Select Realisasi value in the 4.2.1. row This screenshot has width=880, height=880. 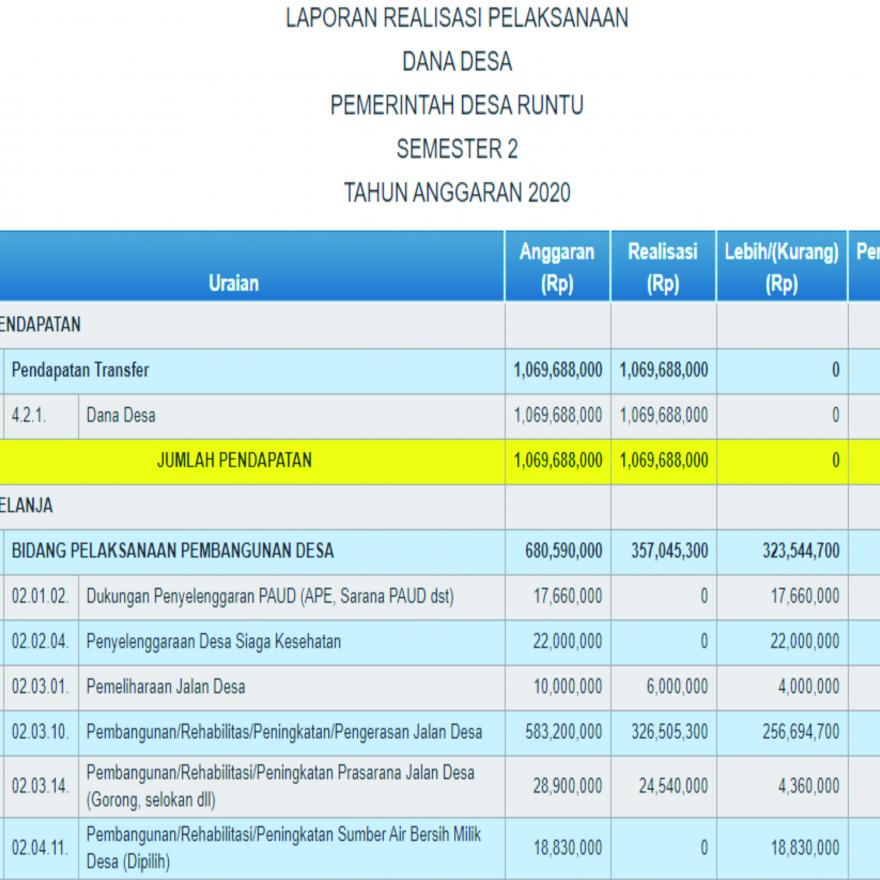[664, 416]
